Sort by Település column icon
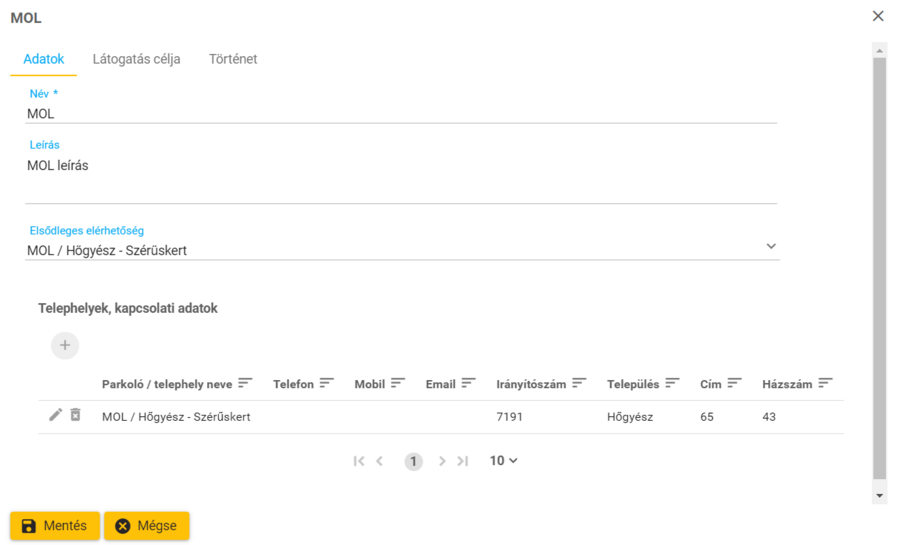The width and height of the screenshot is (900, 545). (672, 384)
